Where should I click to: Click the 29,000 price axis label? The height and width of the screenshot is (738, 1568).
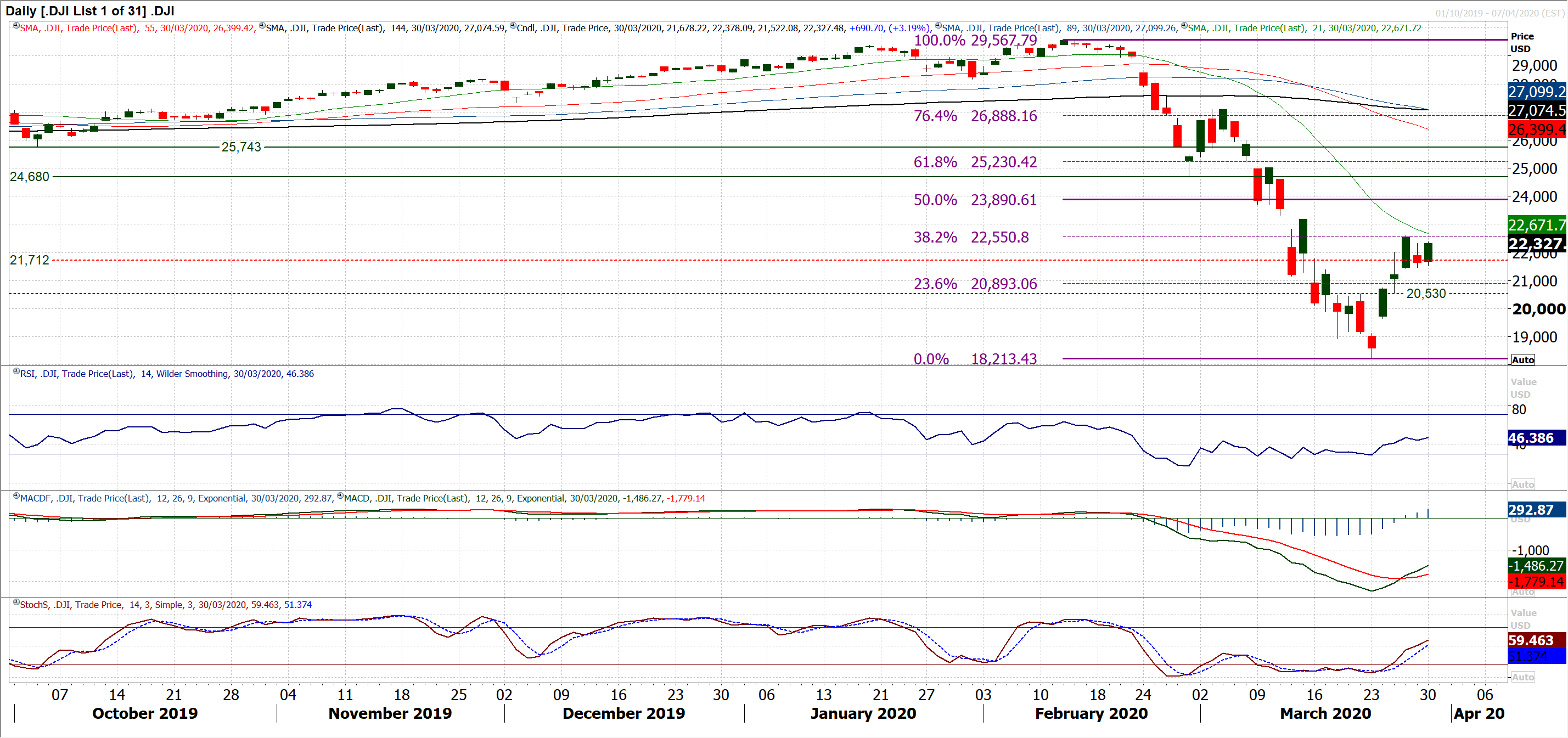pyautogui.click(x=1535, y=66)
